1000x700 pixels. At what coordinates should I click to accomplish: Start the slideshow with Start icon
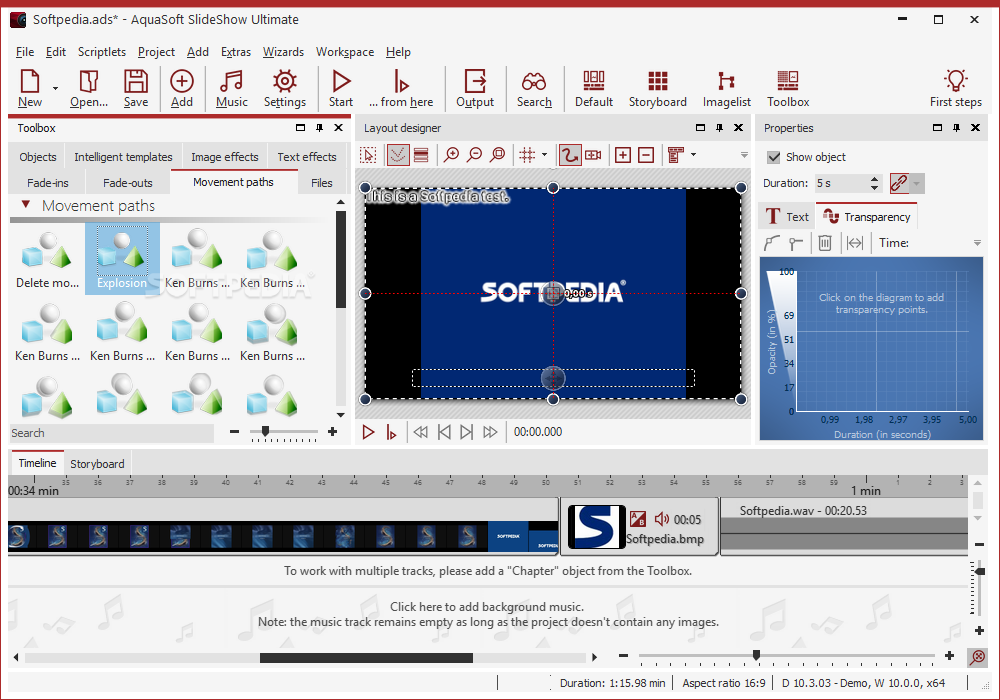[341, 88]
